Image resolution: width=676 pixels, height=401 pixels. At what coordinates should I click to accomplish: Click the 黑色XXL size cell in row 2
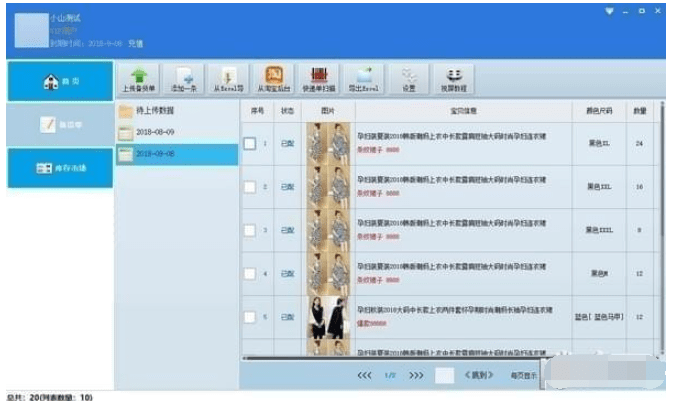[x=599, y=187]
